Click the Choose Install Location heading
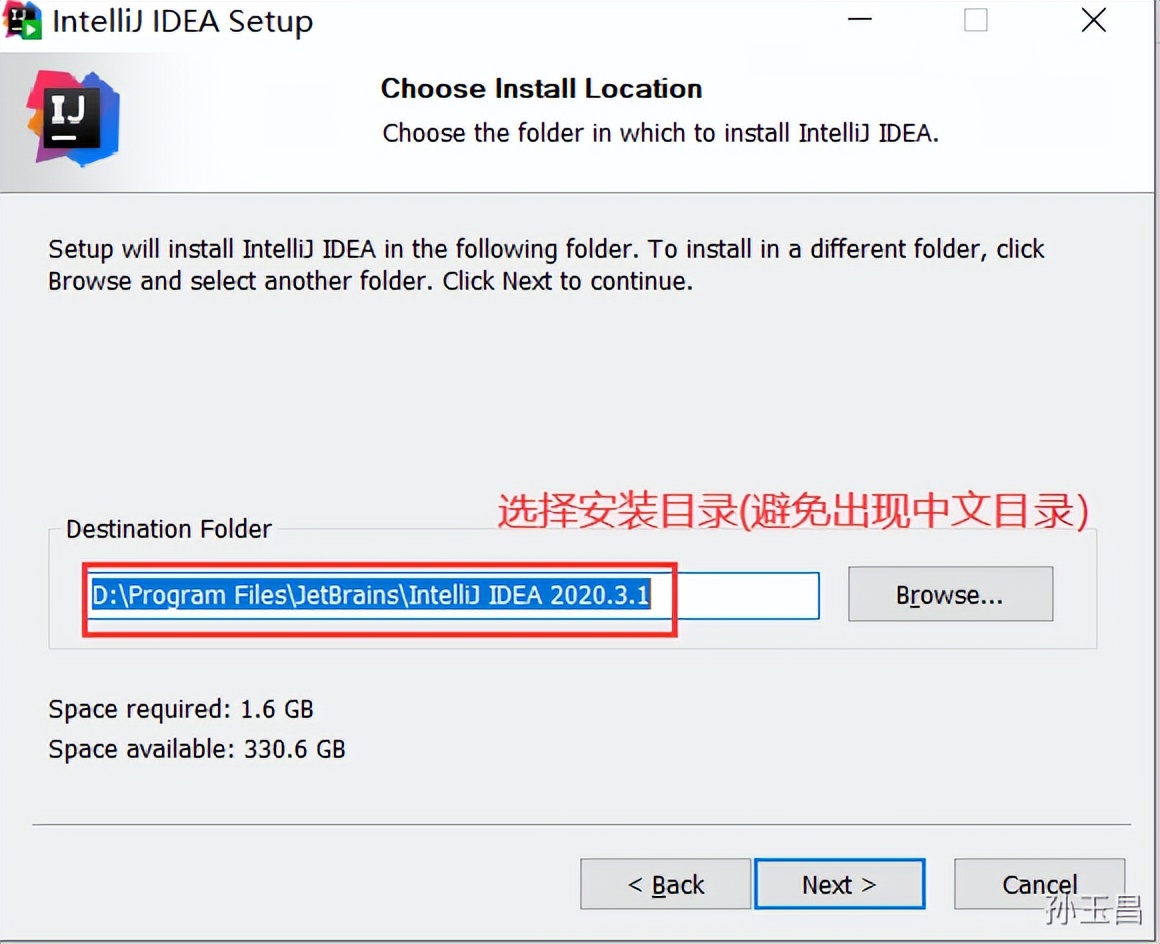 [540, 88]
